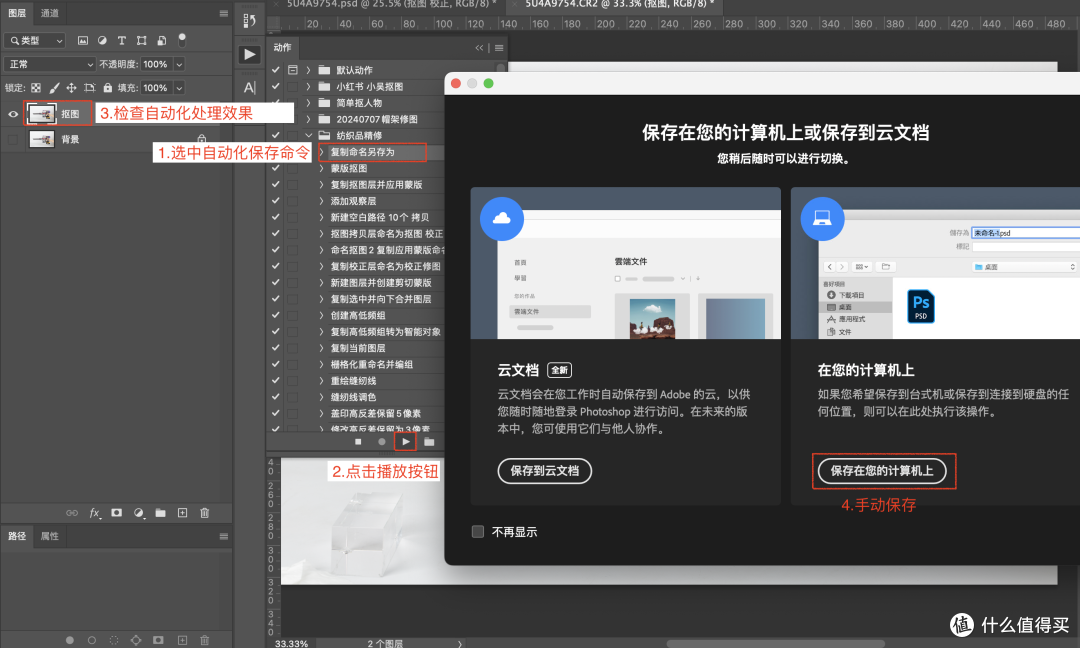
Task: Toggle dialog icon for 默认动作 set
Action: click(x=293, y=70)
